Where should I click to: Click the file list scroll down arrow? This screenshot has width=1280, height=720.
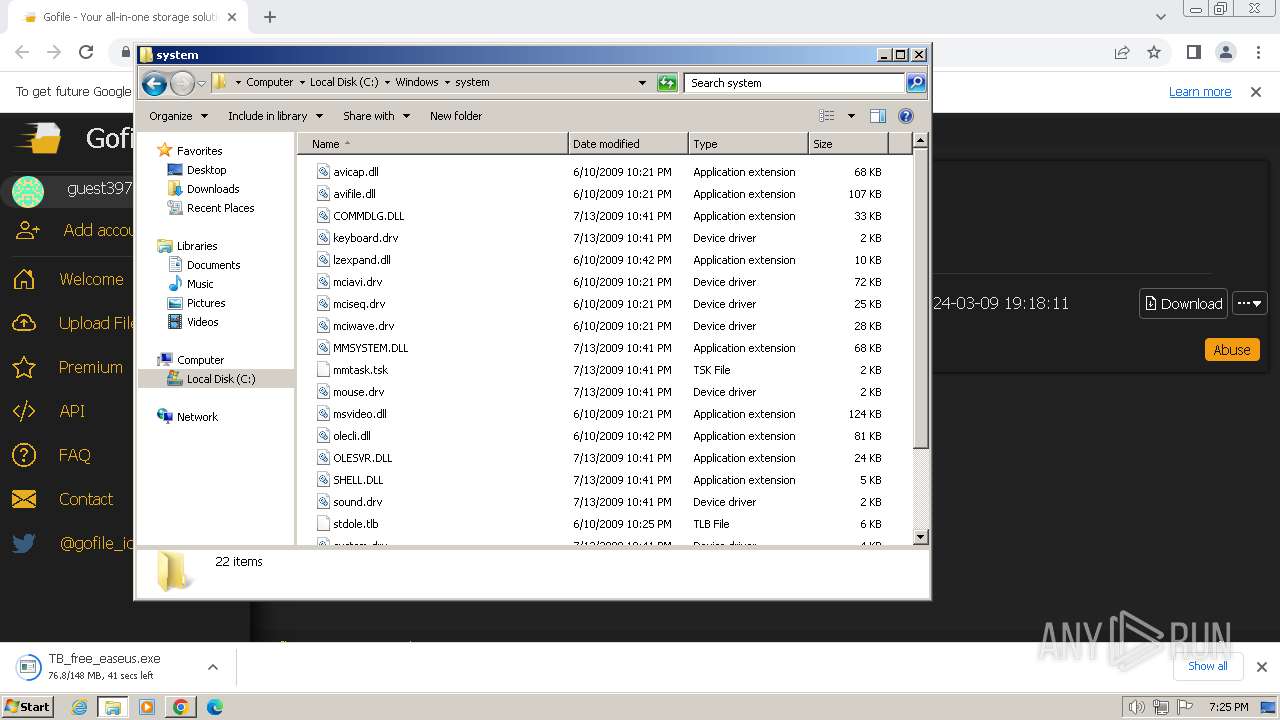pyautogui.click(x=921, y=537)
